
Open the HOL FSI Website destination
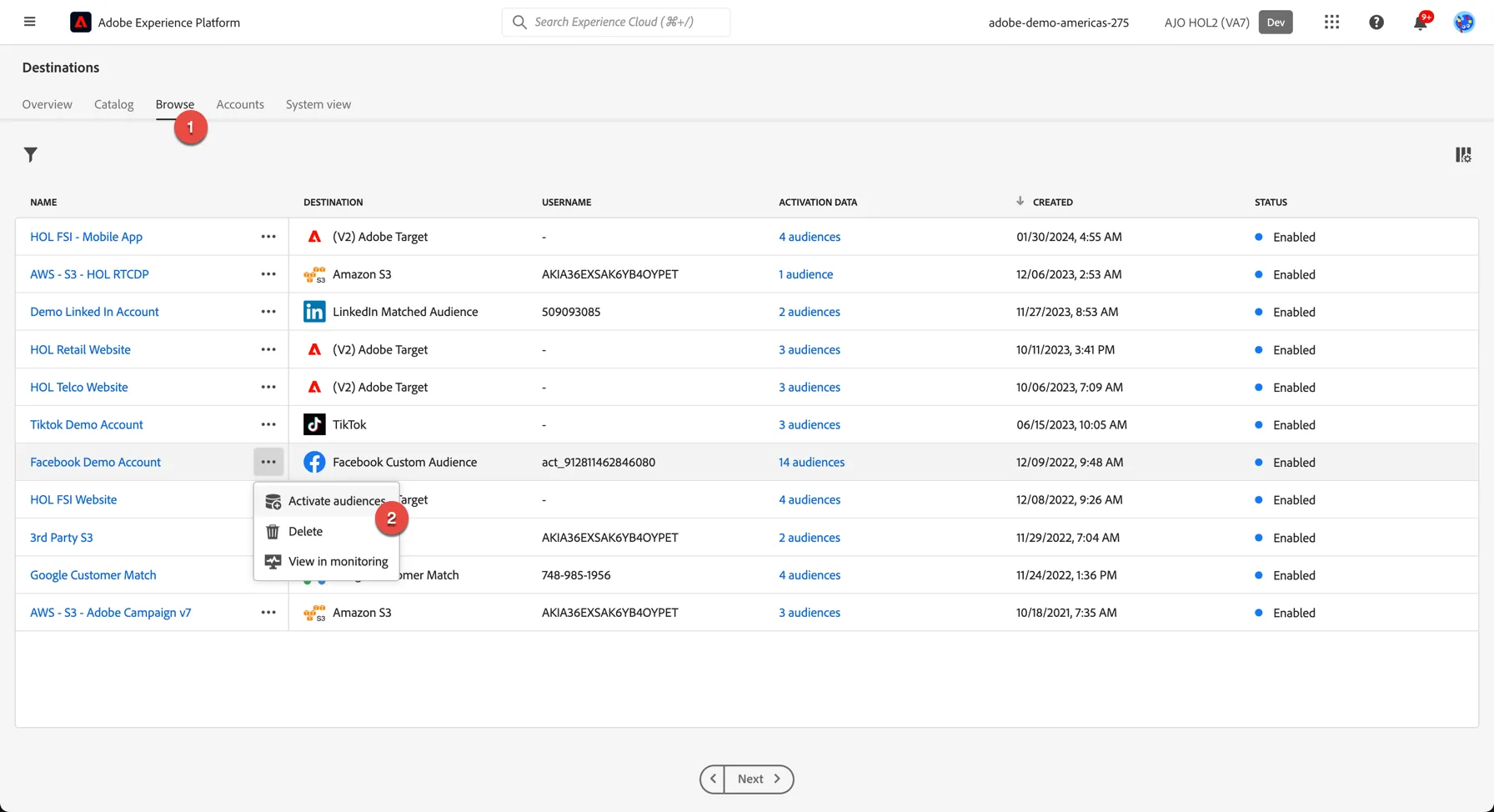pos(73,499)
